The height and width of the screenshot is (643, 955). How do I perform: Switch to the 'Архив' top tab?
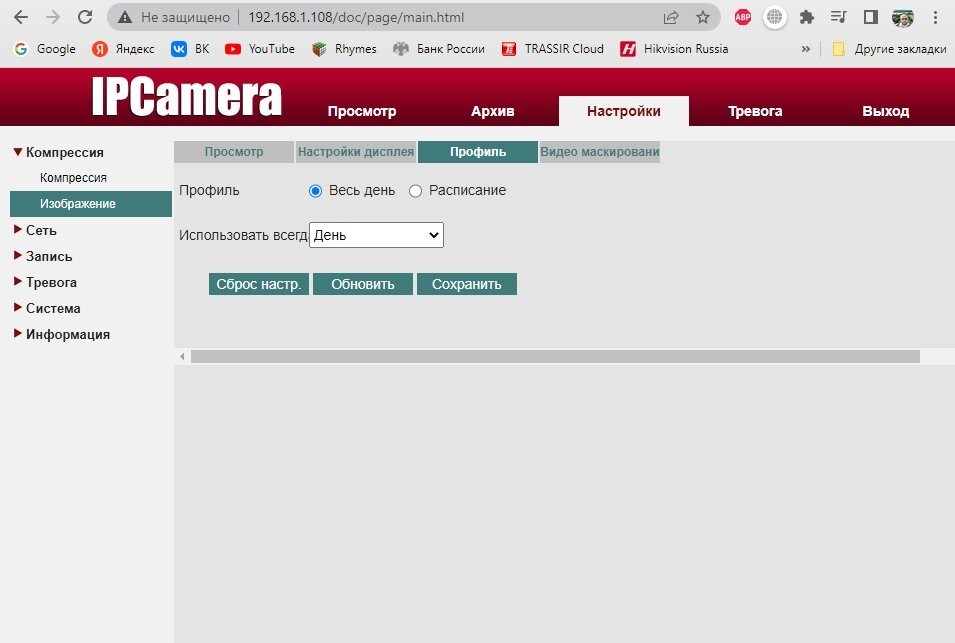point(492,111)
